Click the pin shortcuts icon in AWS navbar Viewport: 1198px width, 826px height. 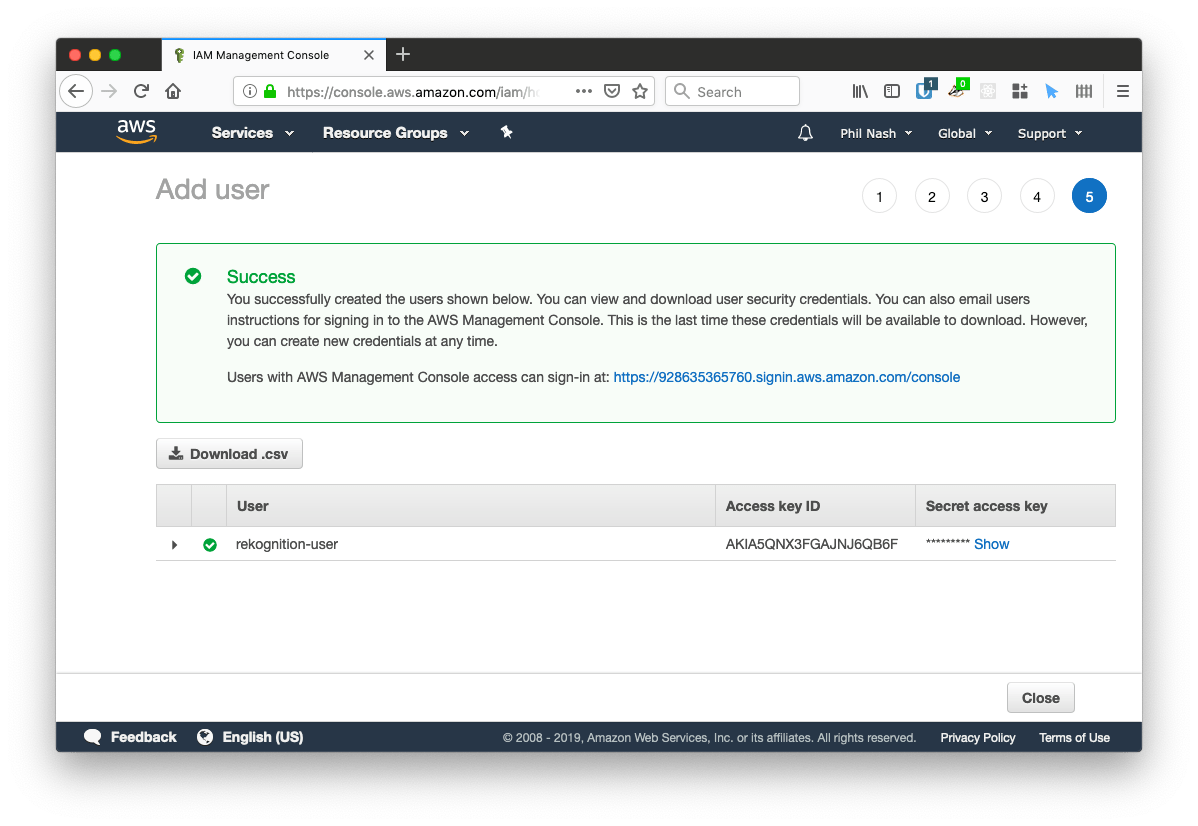(x=506, y=133)
